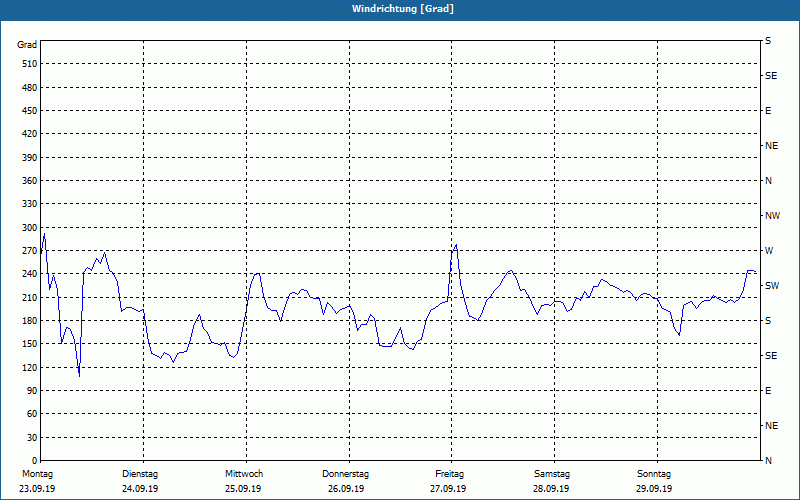Select the 510 y-axis label
The height and width of the screenshot is (500, 800).
[x=30, y=64]
